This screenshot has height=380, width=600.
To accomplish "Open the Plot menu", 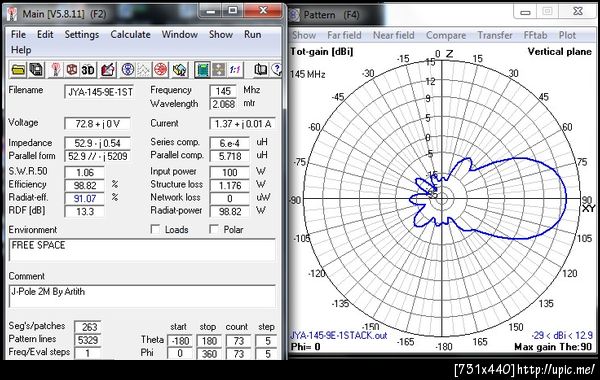I will (567, 35).
